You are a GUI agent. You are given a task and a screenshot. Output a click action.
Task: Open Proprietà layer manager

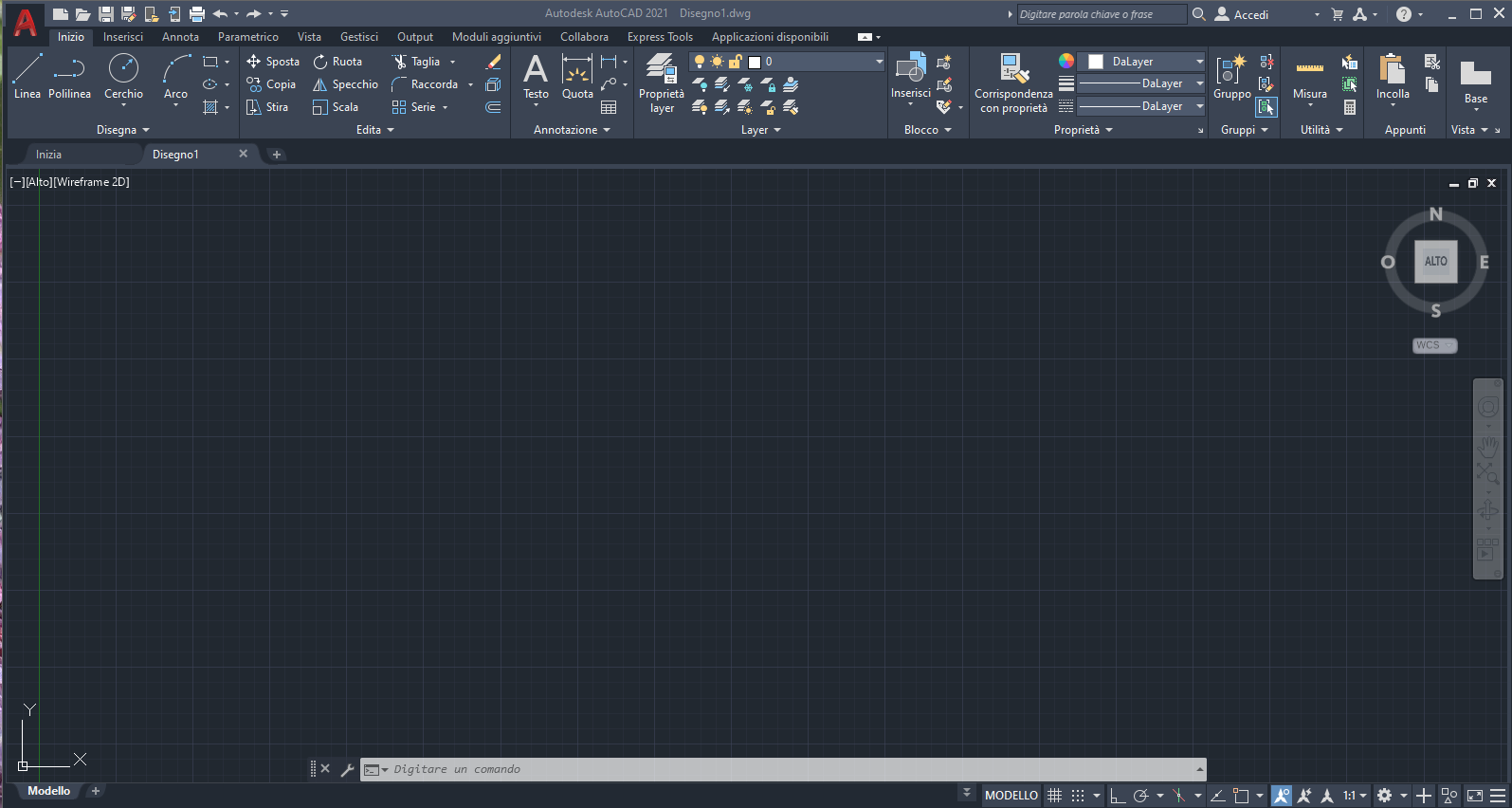pos(662,83)
